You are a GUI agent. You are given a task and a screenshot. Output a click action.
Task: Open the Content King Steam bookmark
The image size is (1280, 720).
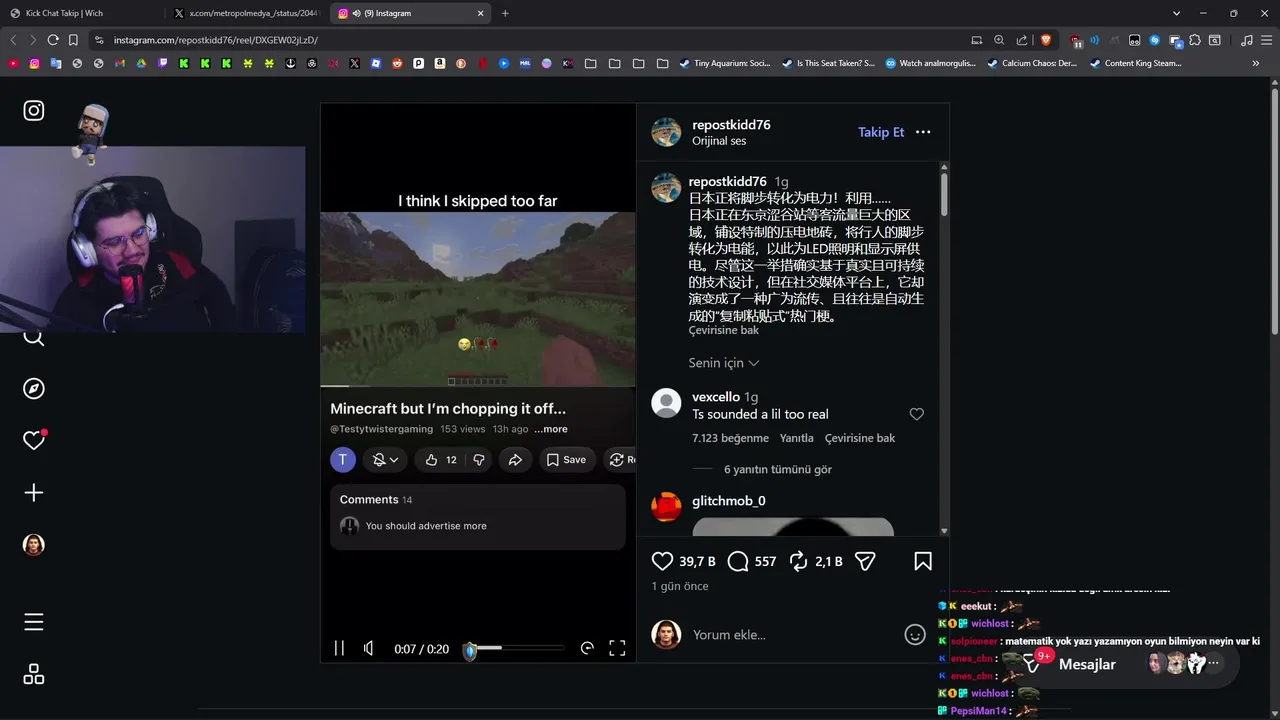(x=1136, y=63)
